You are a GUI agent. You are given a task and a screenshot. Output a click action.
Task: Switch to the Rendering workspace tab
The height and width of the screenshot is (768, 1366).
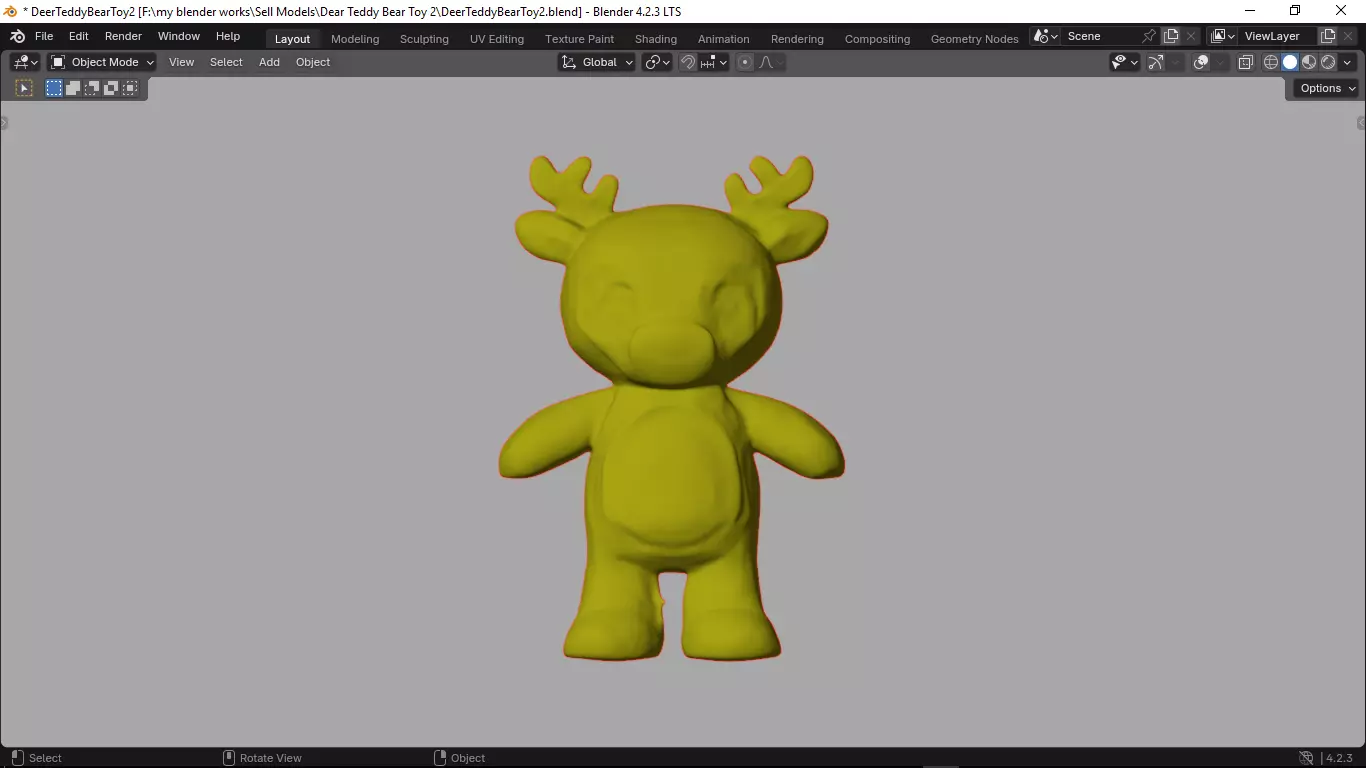(x=797, y=39)
